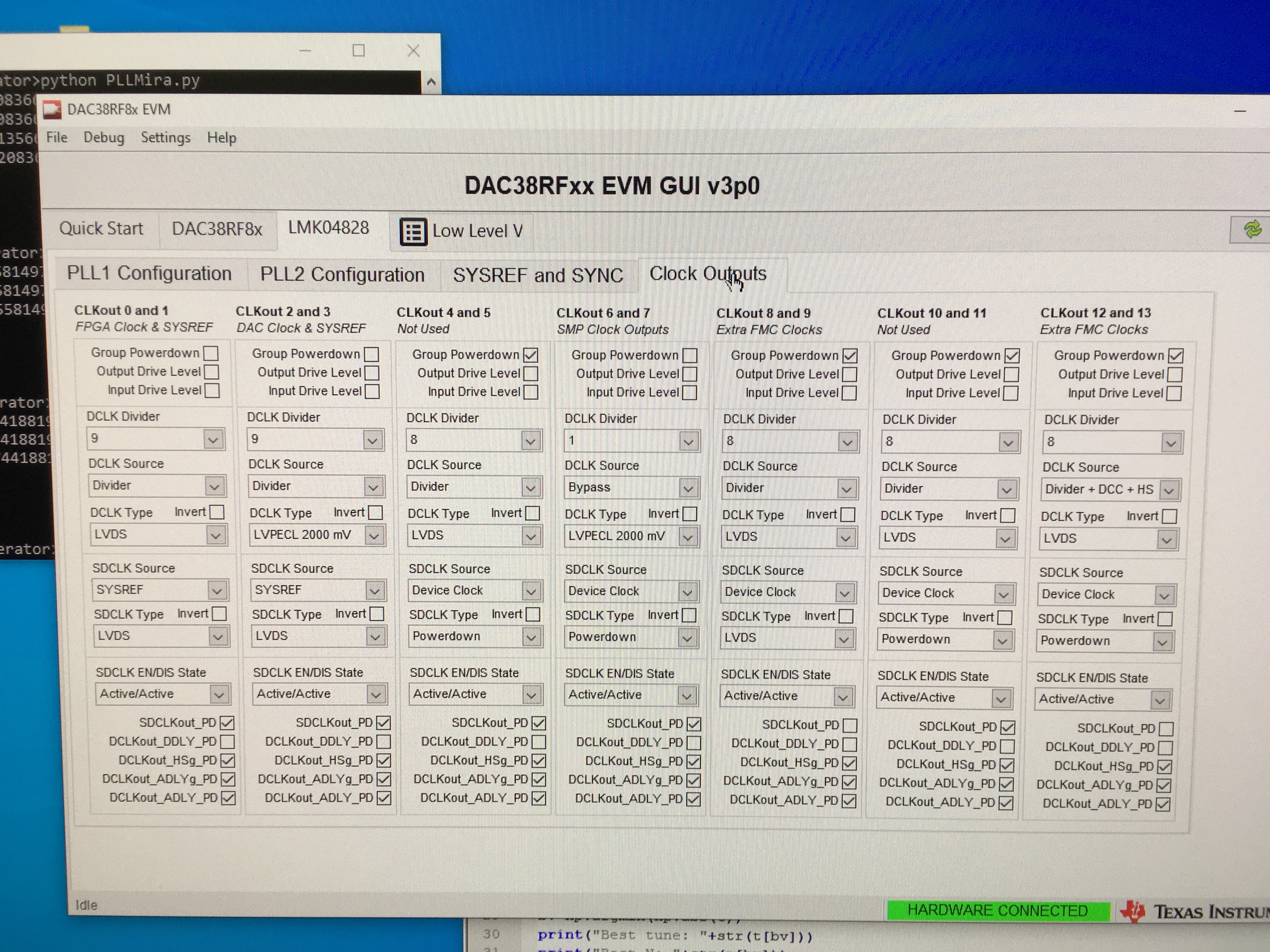The image size is (1270, 952).
Task: Open the SYSREF and SYNC subtab
Action: pos(538,275)
